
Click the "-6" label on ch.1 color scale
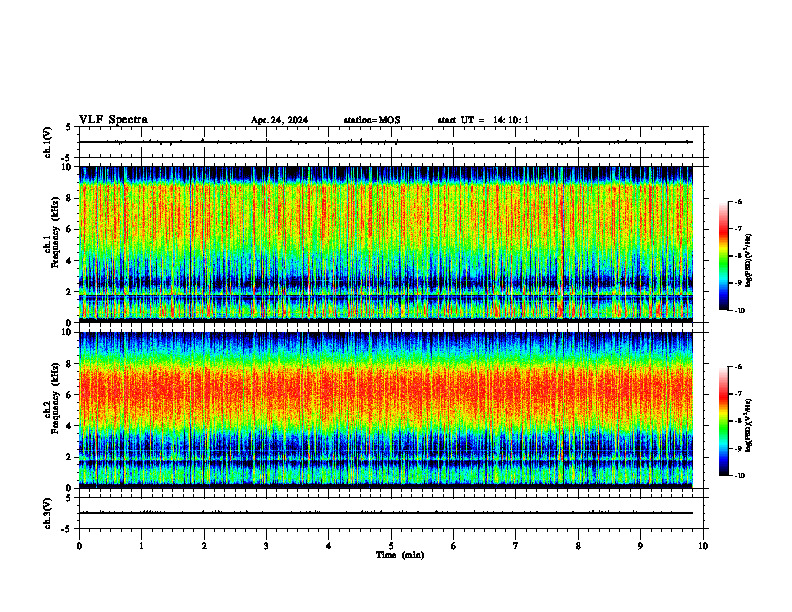point(738,202)
